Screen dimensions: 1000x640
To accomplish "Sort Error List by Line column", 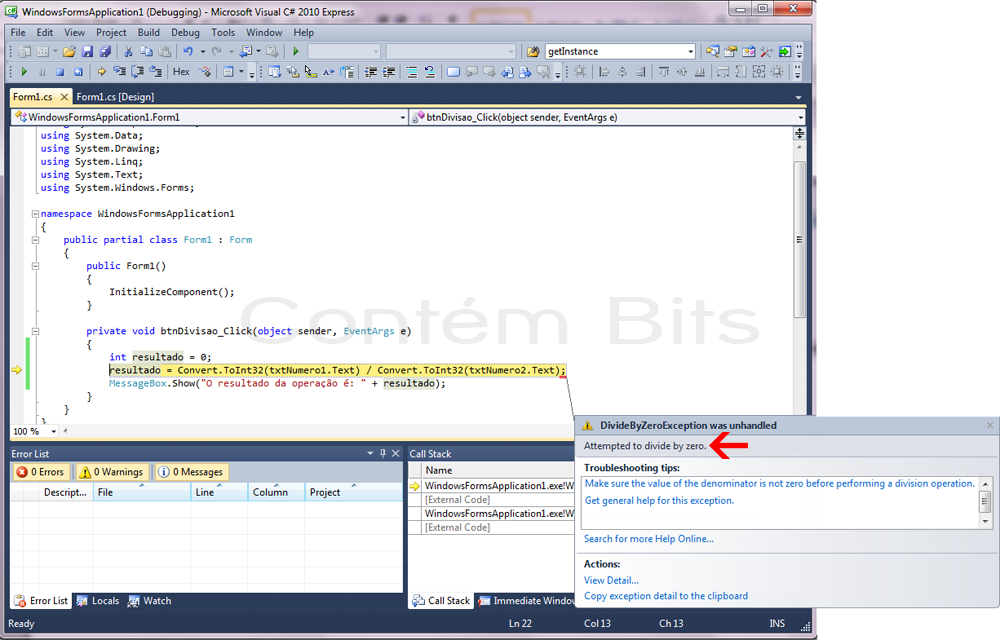I will 218,492.
